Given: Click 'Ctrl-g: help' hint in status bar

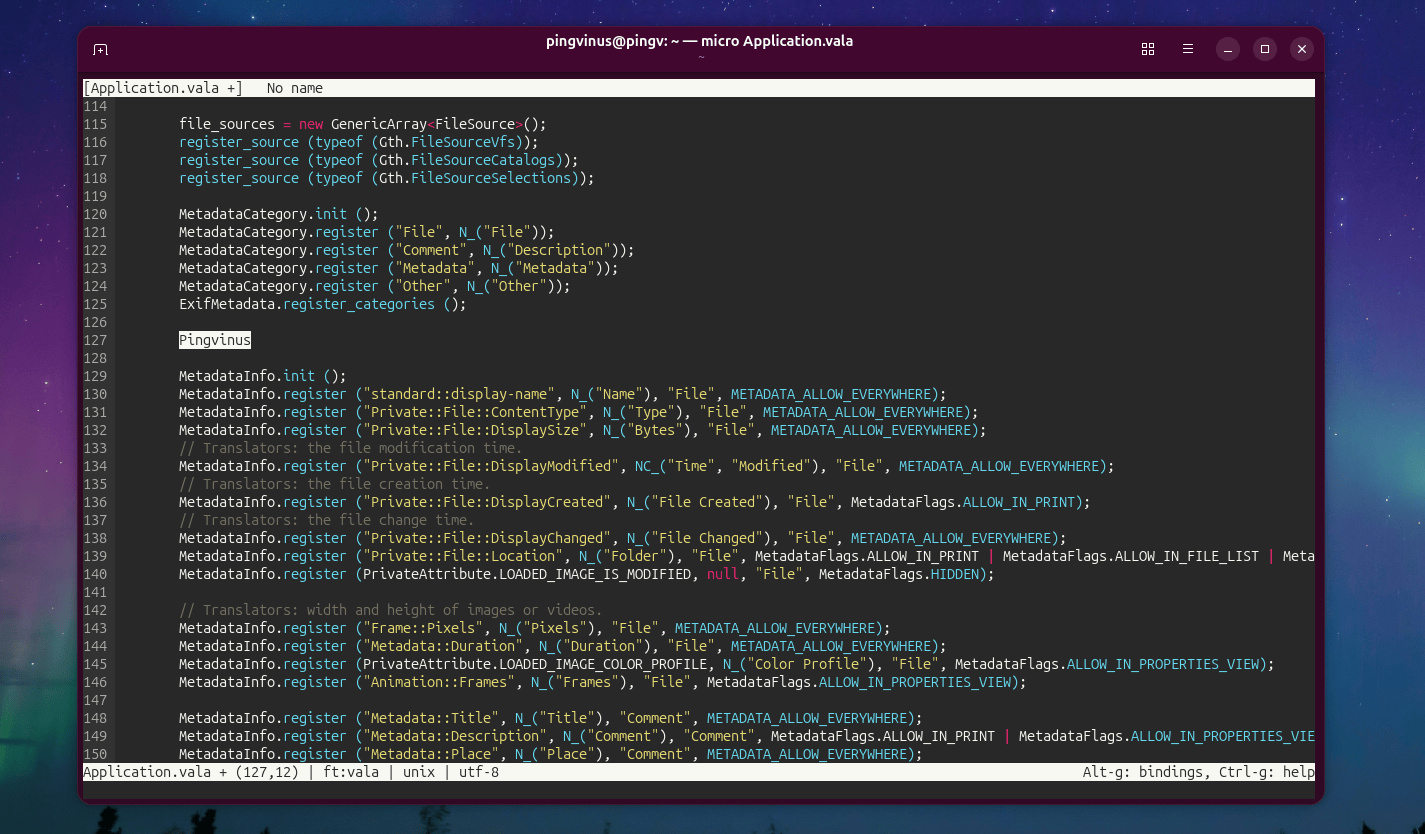Looking at the screenshot, I should (1267, 772).
